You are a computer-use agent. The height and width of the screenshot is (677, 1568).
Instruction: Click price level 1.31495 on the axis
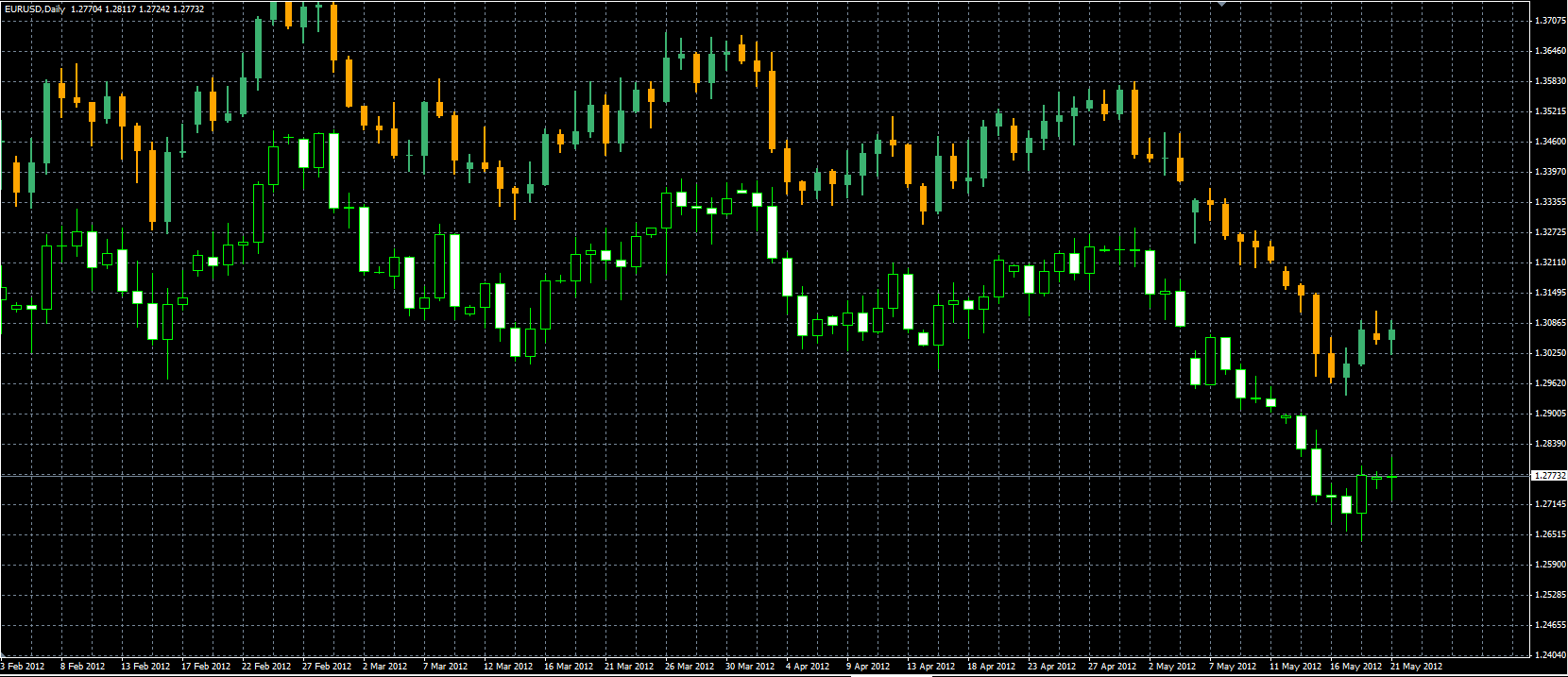coord(1551,293)
